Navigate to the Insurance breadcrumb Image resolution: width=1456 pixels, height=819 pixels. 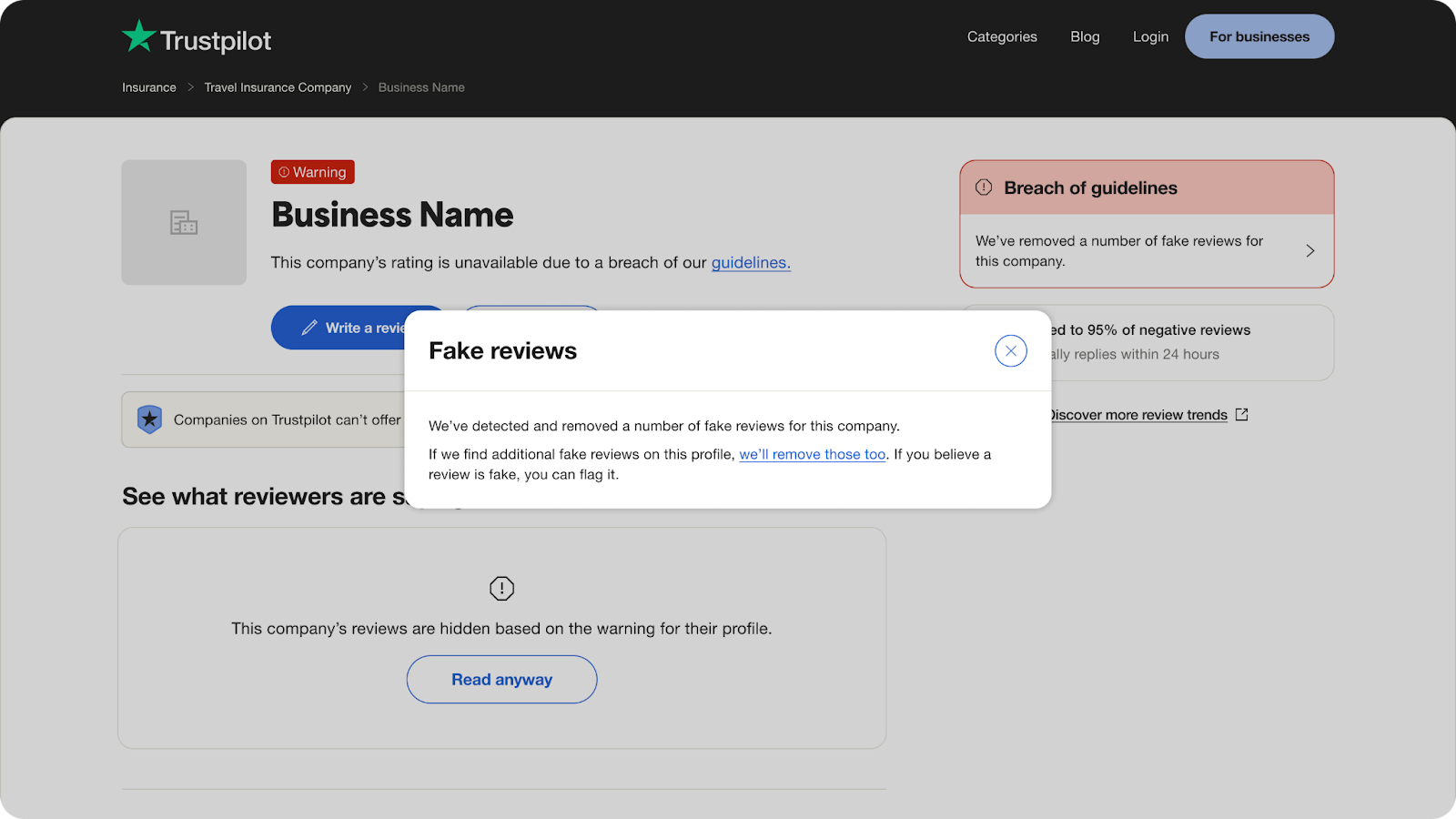(x=149, y=87)
